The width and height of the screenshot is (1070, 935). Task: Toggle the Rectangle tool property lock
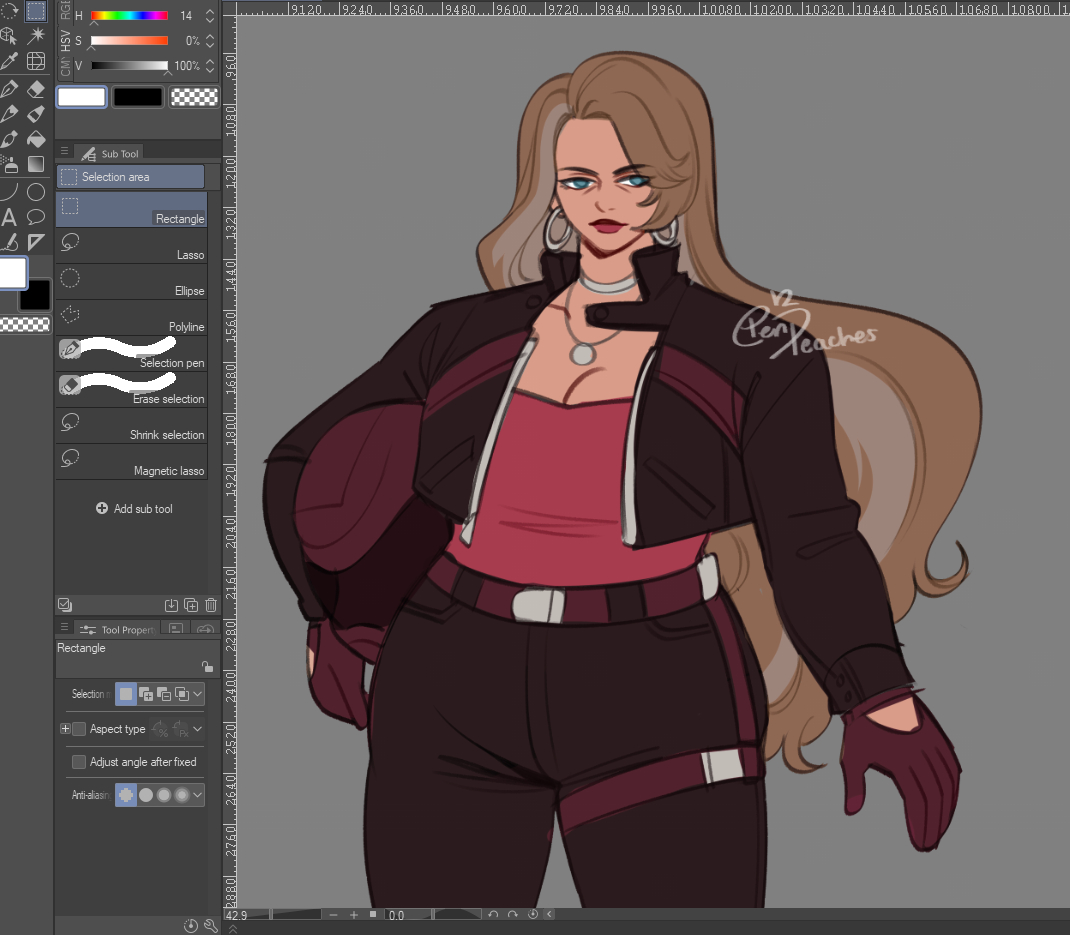pyautogui.click(x=206, y=667)
